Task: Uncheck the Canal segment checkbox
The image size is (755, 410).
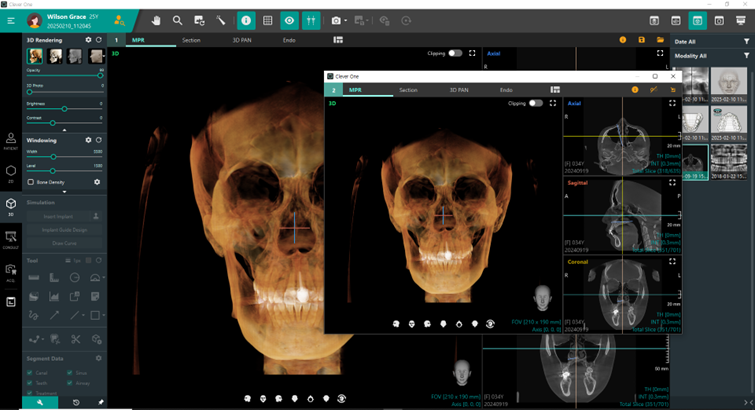Action: tap(30, 372)
